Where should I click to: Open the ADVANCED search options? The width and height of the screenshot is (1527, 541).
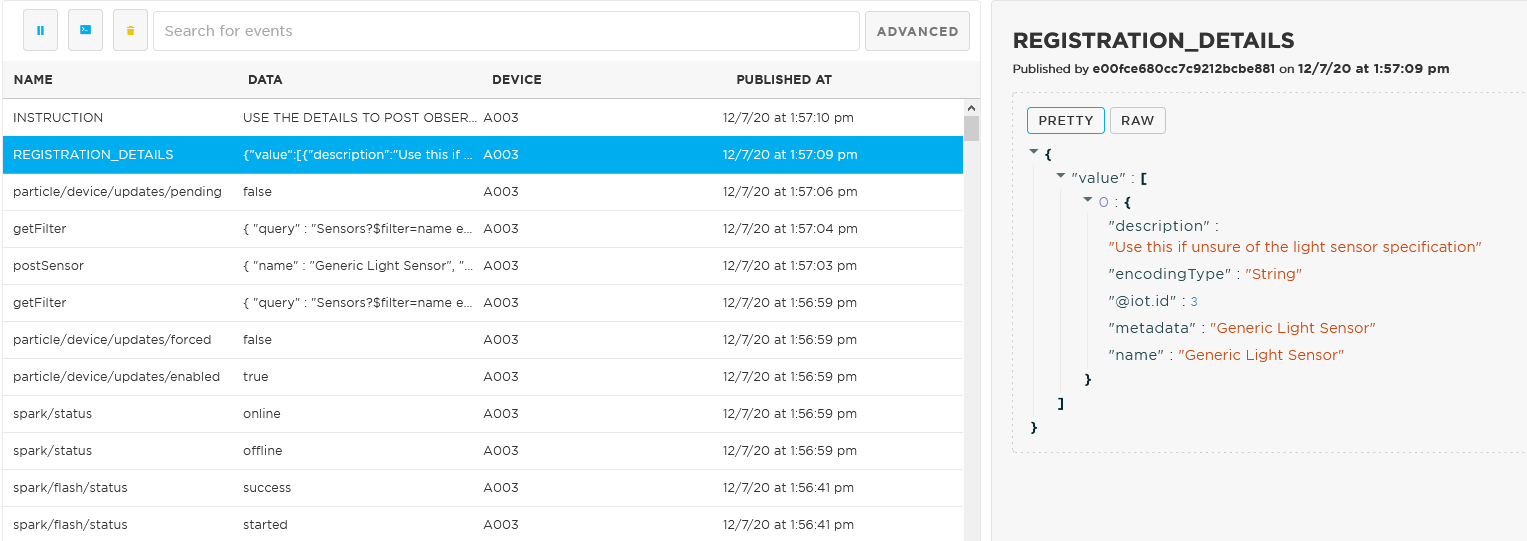pos(917,31)
